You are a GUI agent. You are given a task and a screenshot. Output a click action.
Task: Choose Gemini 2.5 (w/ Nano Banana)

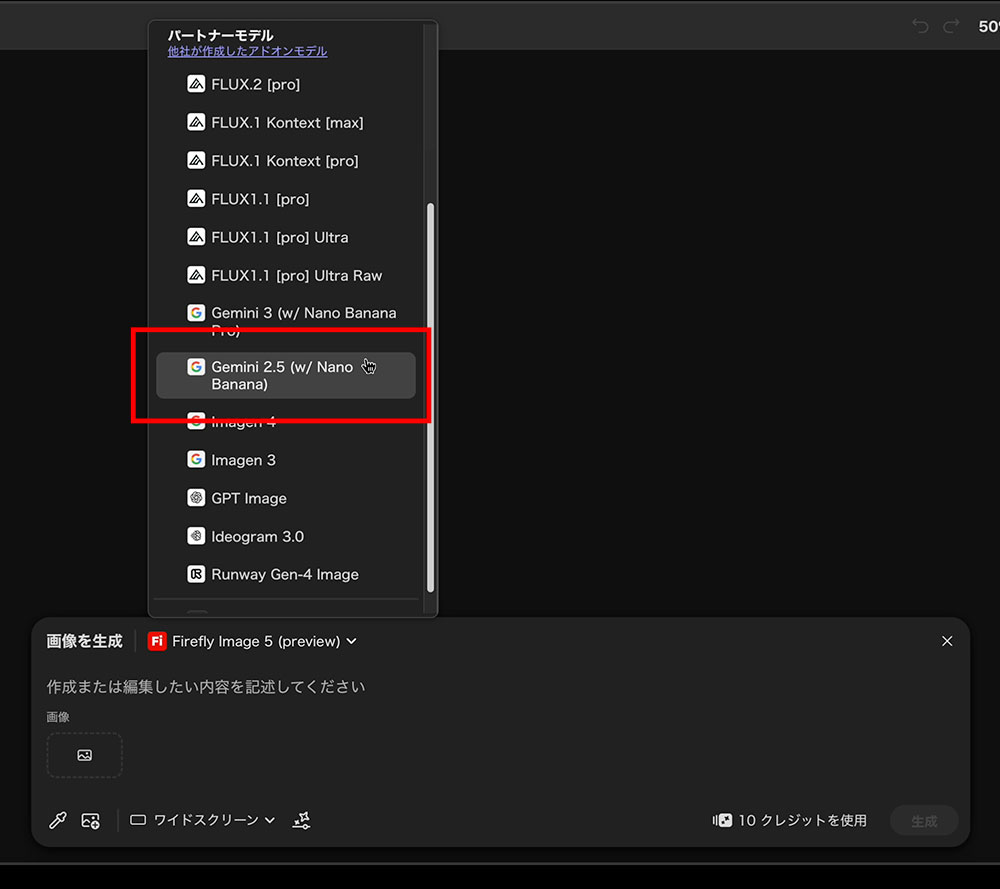pyautogui.click(x=286, y=376)
